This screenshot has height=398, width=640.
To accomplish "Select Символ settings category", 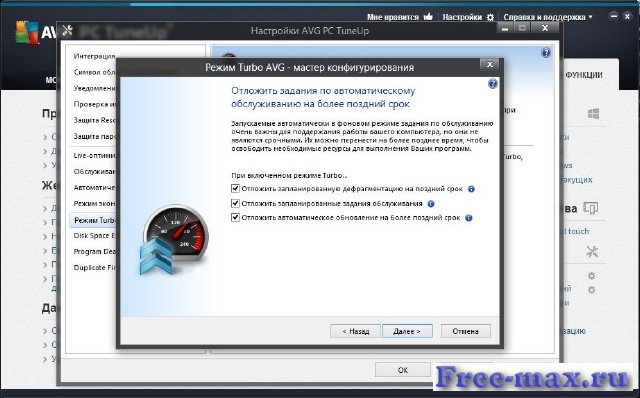I will click(94, 72).
